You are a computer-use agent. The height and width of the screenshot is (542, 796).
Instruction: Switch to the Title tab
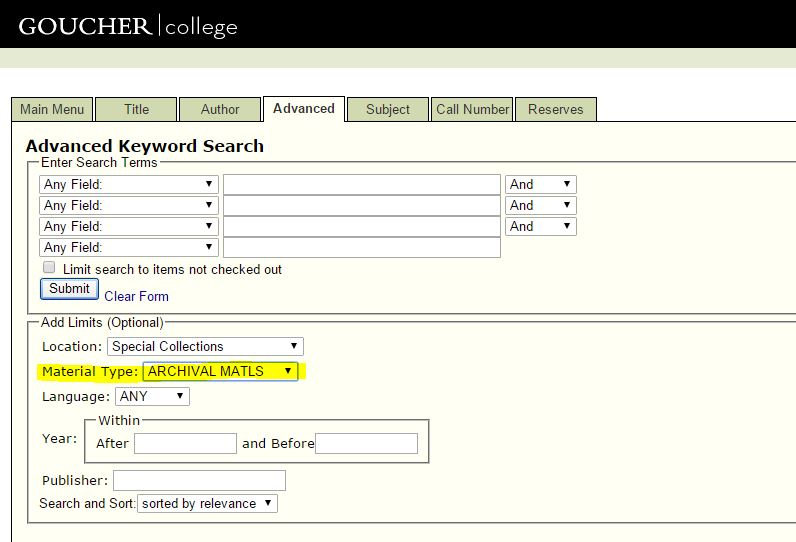(x=137, y=110)
